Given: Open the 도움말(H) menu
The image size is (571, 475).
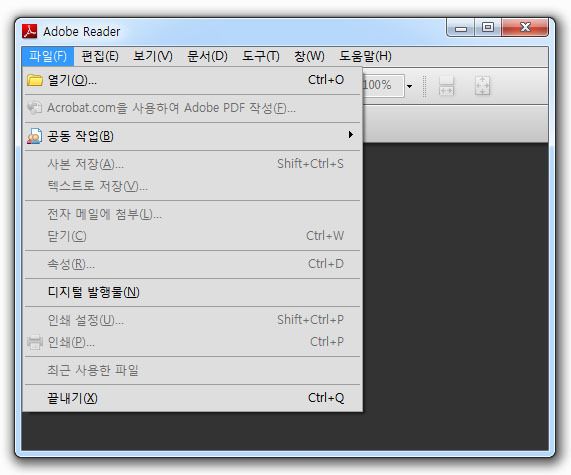Looking at the screenshot, I should pyautogui.click(x=365, y=56).
